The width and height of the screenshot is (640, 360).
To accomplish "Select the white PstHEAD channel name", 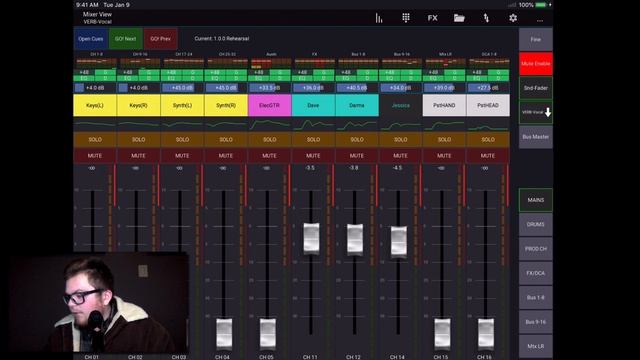I will 488,105.
